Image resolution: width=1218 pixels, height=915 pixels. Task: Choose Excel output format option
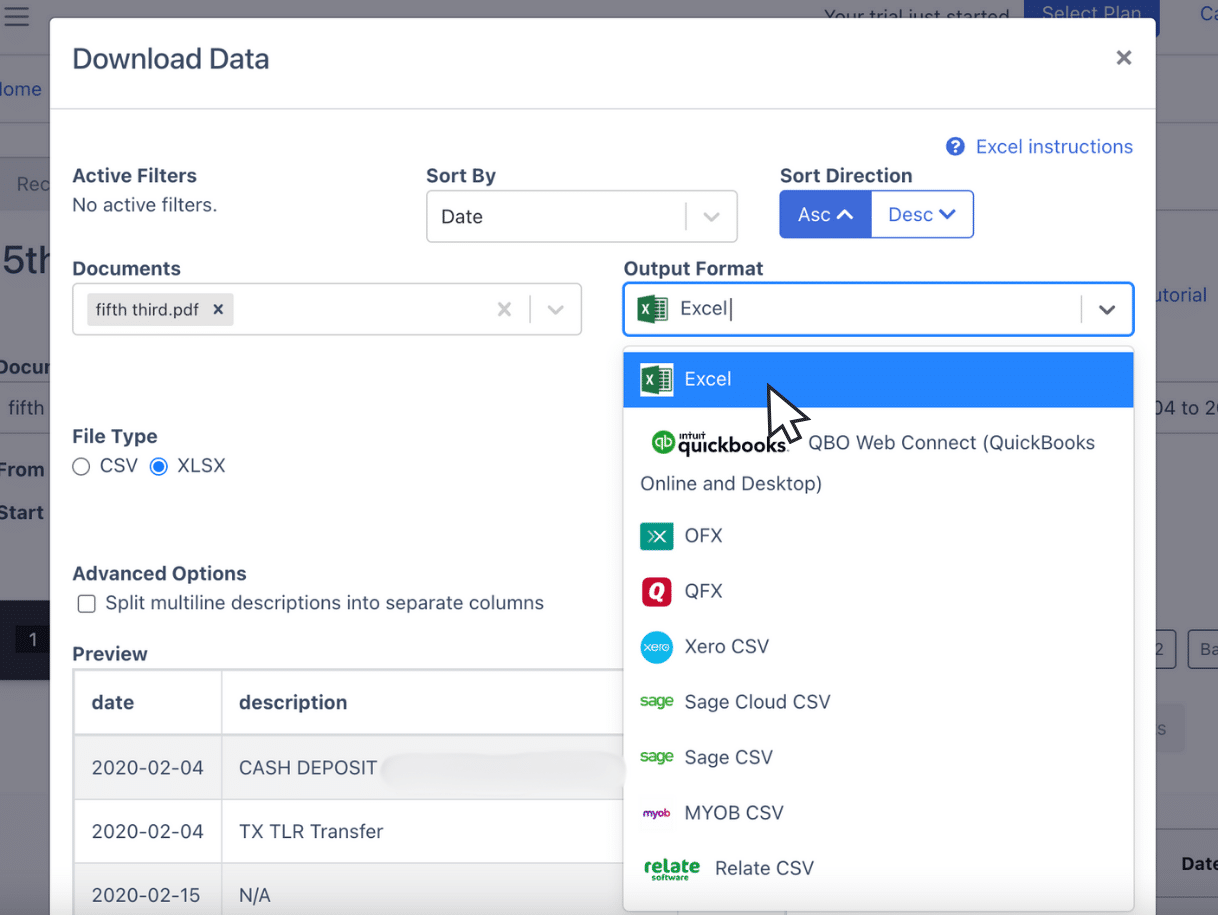click(878, 379)
